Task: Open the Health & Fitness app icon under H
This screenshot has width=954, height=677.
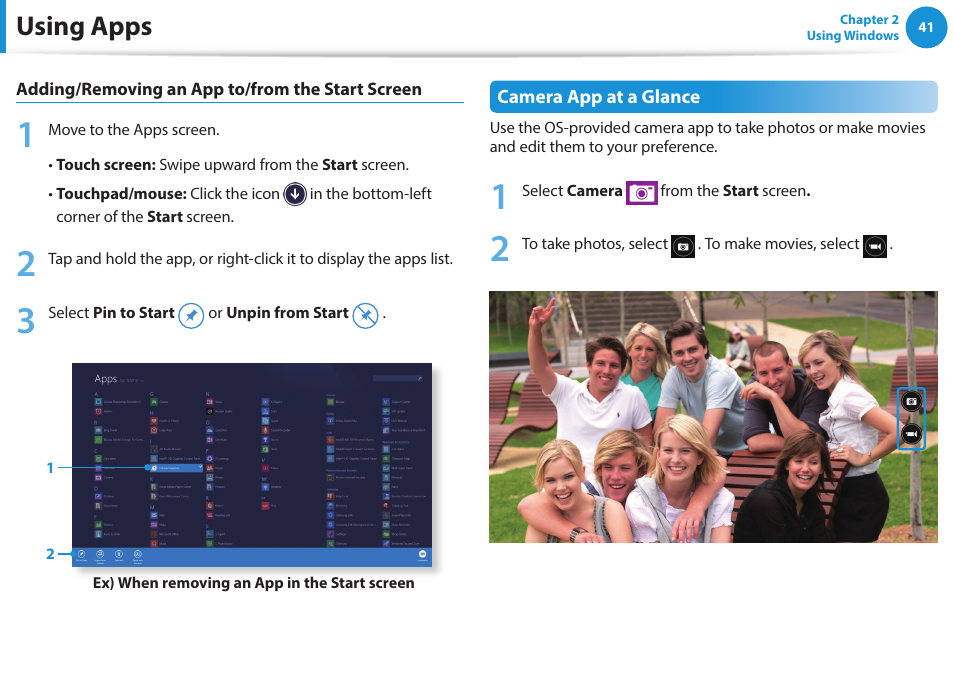Action: [x=154, y=421]
